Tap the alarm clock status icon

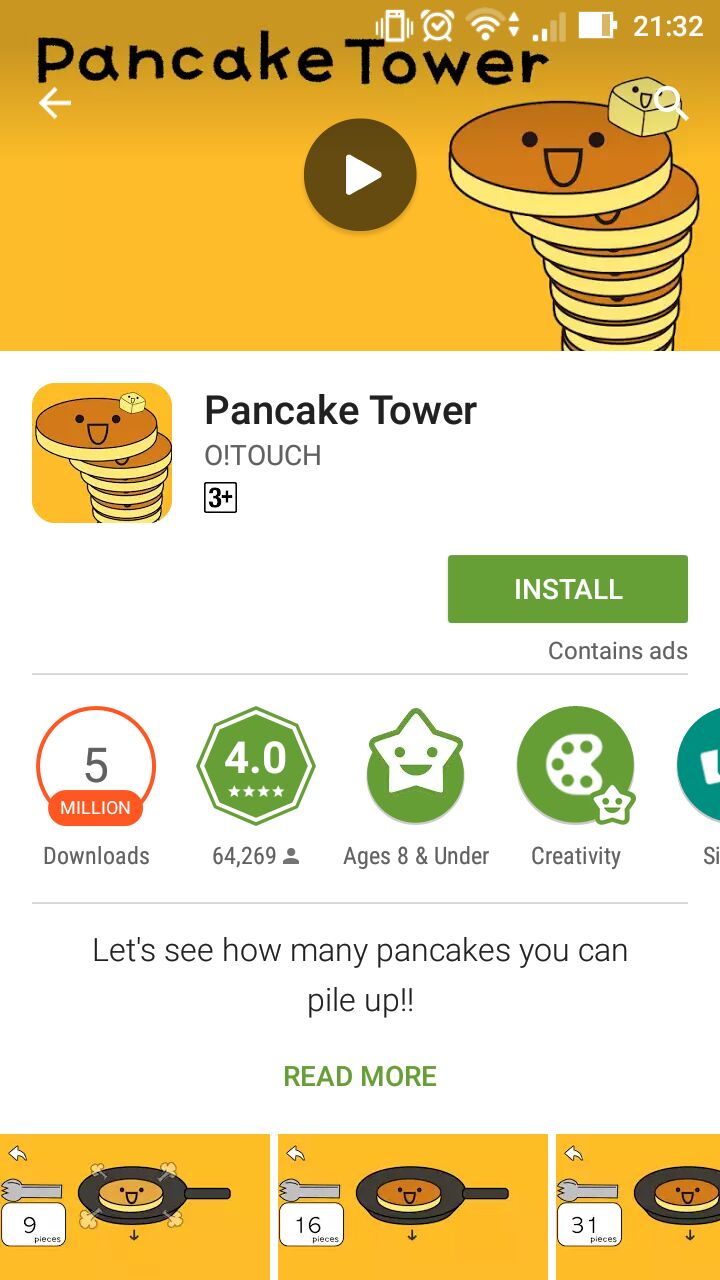[438, 25]
